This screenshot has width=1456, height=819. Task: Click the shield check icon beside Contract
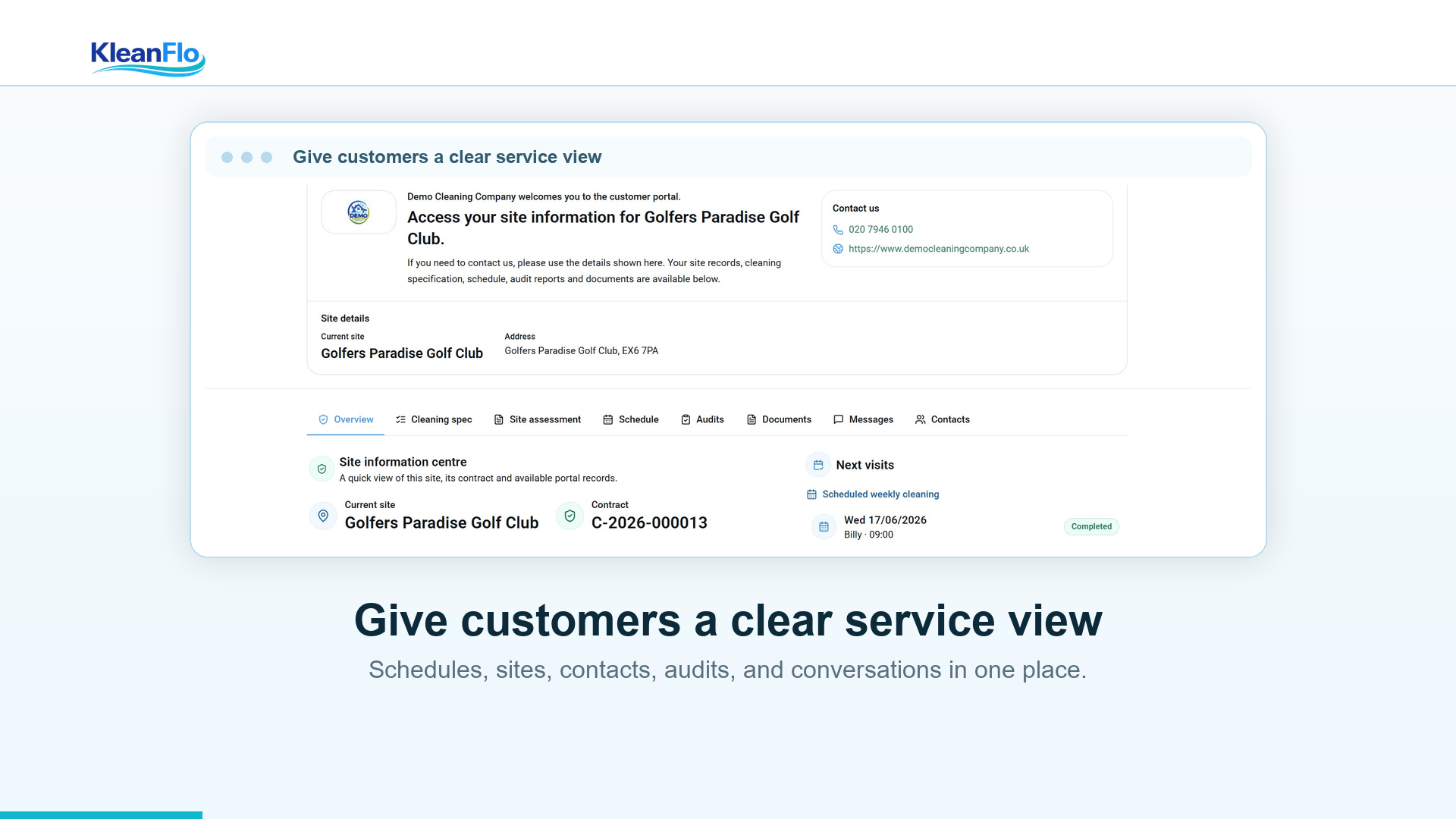(x=570, y=516)
